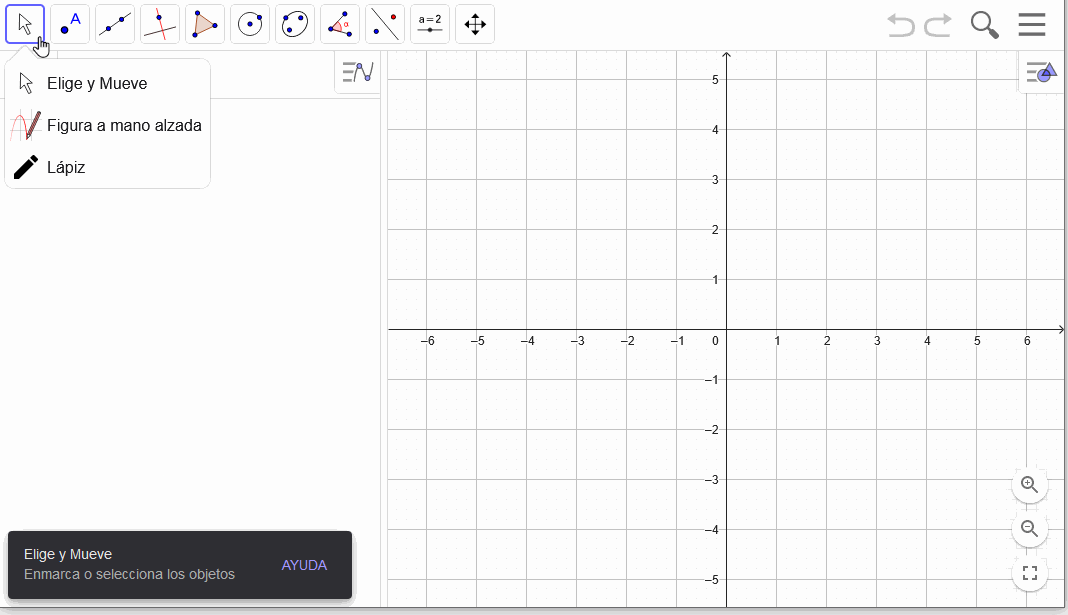
Task: Zoom in on the graphics view
Action: (1029, 484)
